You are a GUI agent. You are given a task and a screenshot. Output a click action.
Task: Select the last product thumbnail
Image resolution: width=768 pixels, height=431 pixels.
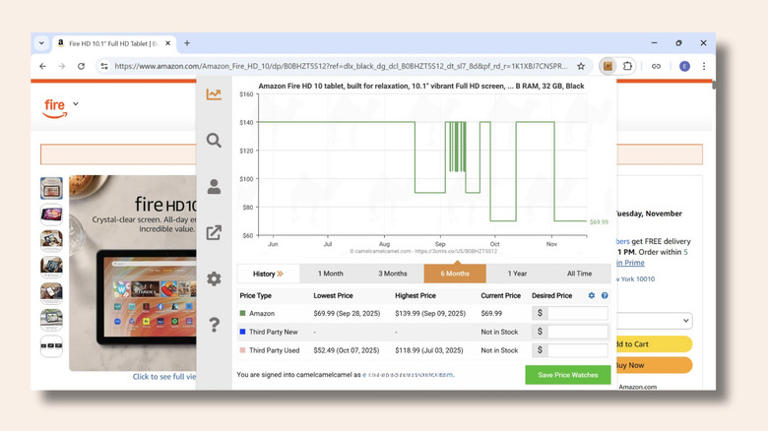(x=51, y=346)
